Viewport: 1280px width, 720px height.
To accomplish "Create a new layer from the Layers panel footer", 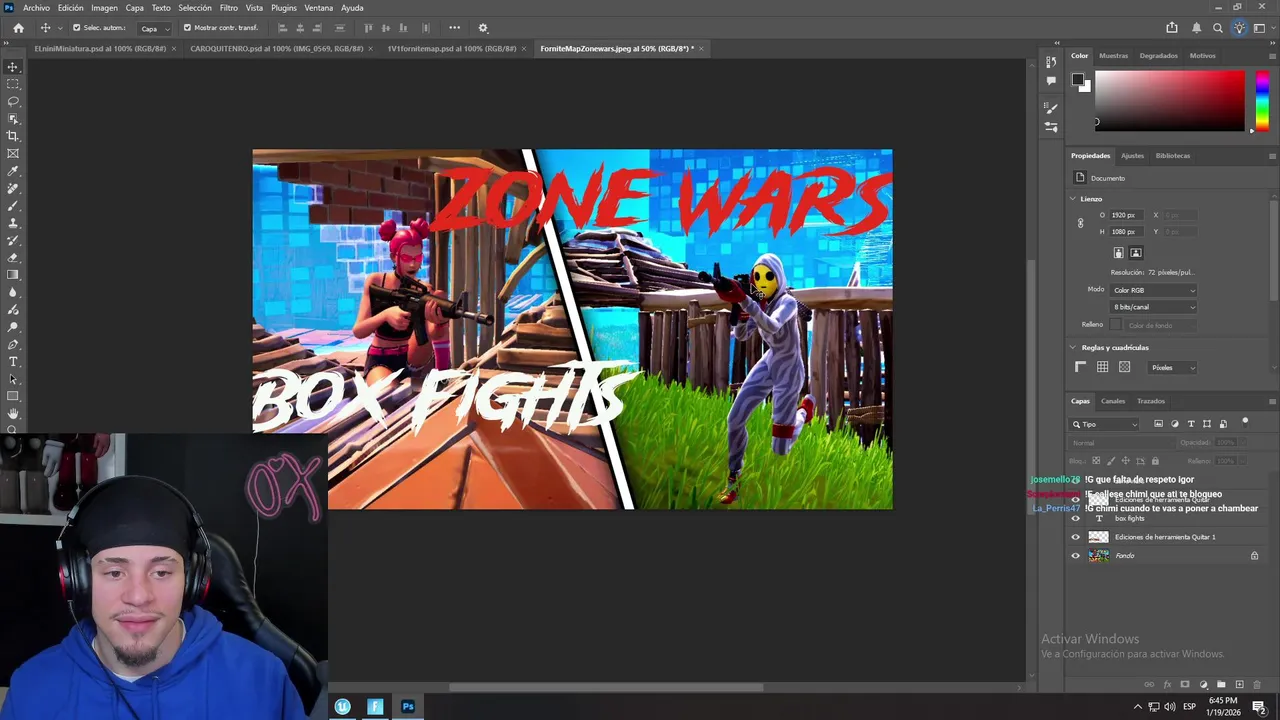I will [1239, 685].
